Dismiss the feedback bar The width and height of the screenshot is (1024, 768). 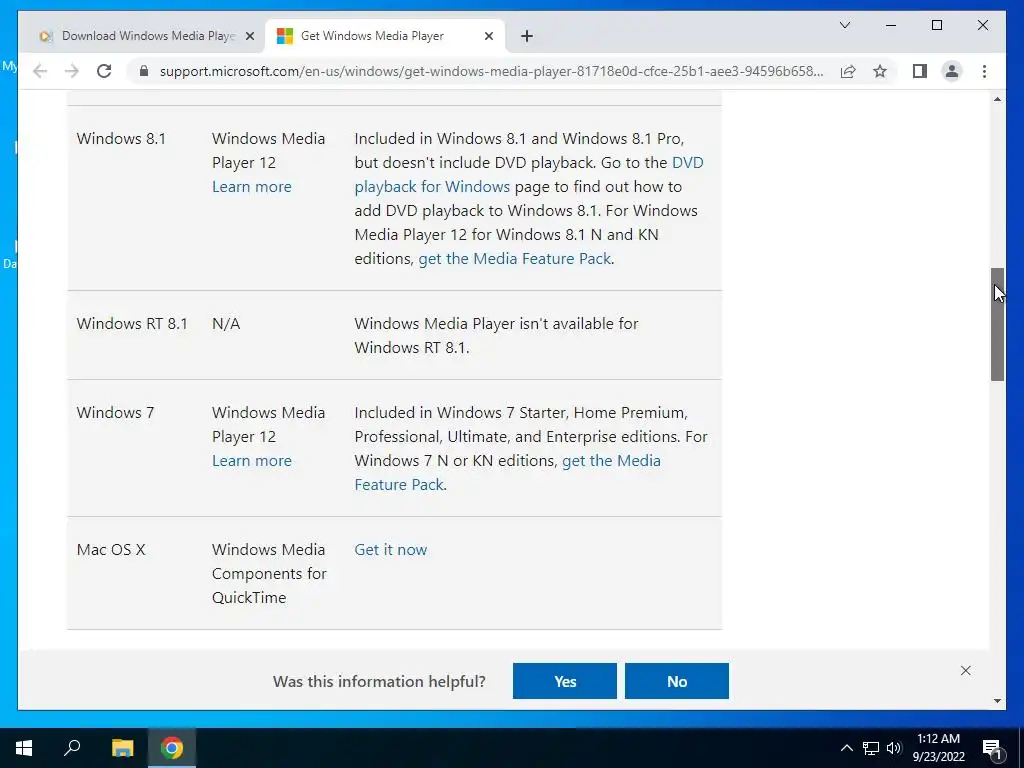click(965, 671)
